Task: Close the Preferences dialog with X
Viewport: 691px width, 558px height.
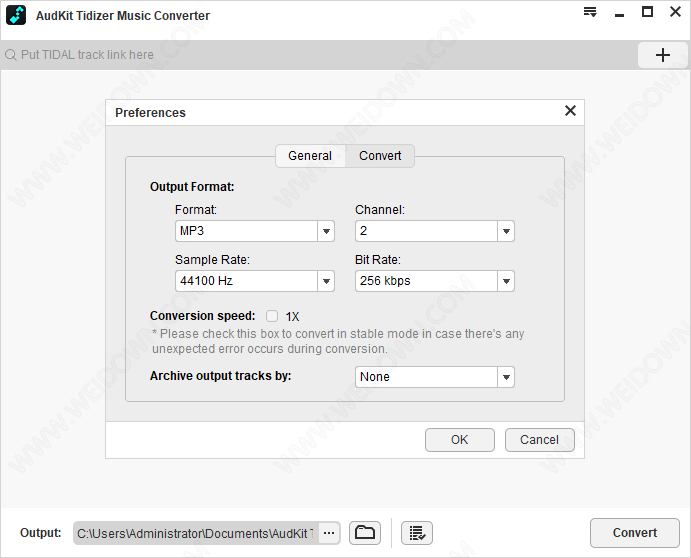Action: click(x=570, y=111)
